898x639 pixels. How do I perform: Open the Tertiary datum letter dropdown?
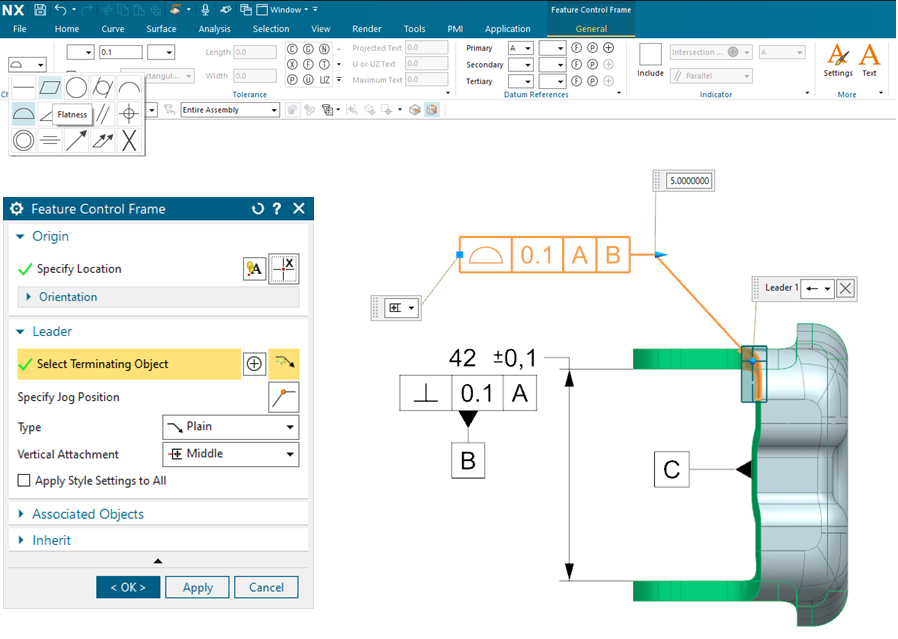coord(521,81)
